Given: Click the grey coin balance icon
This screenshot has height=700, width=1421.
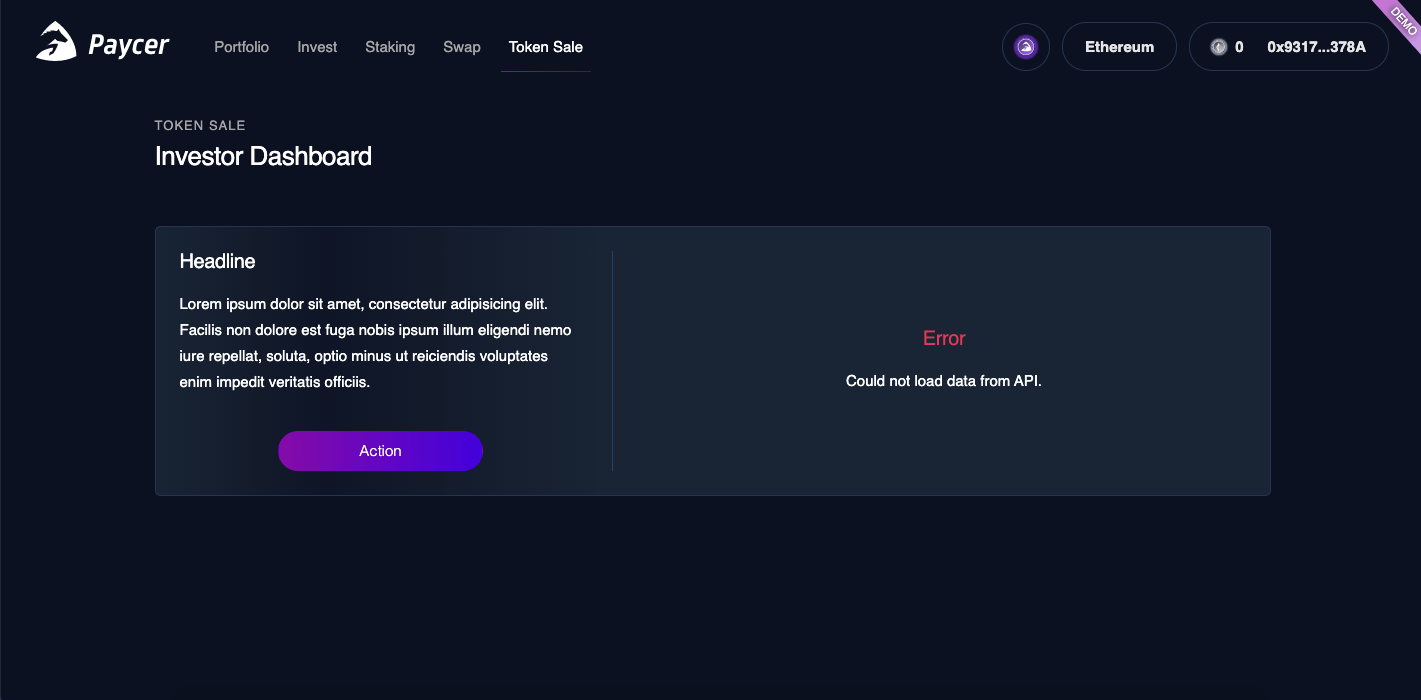Looking at the screenshot, I should 1218,47.
